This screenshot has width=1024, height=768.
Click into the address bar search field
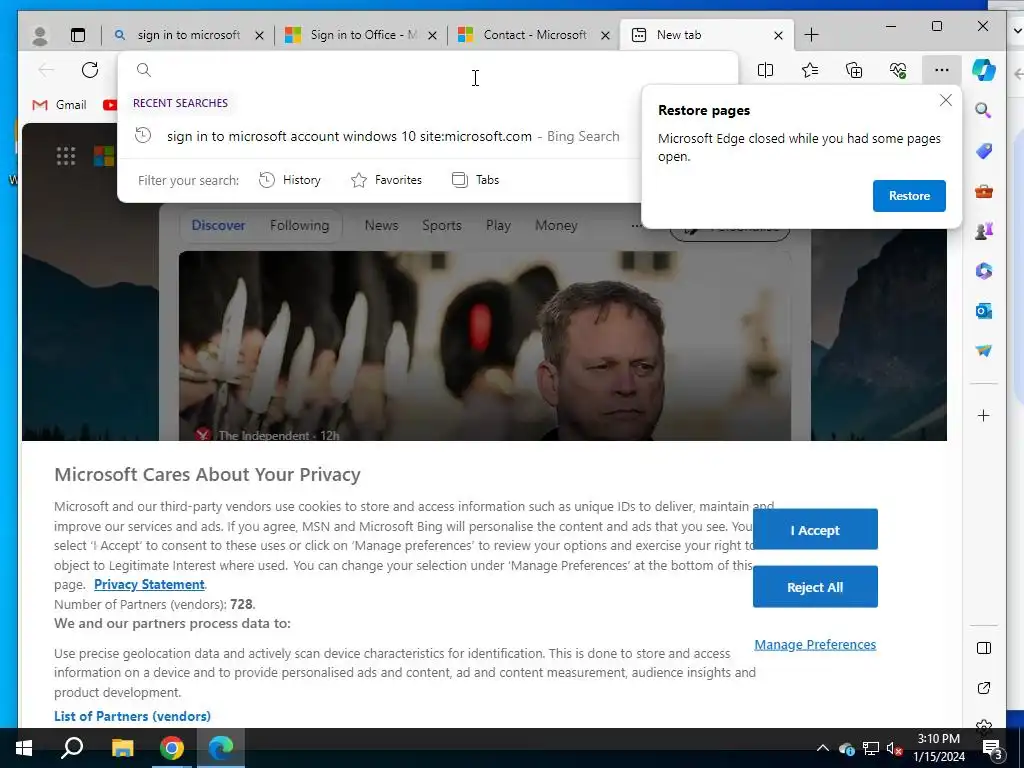428,70
